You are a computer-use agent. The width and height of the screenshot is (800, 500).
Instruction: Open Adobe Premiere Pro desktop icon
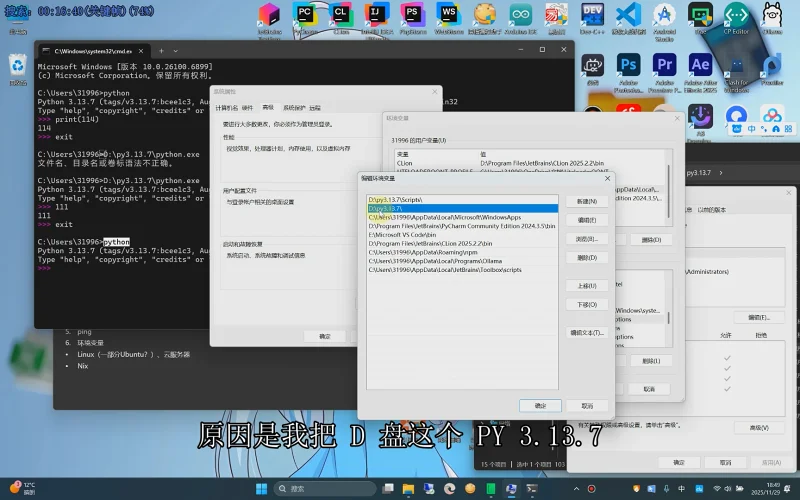click(663, 66)
